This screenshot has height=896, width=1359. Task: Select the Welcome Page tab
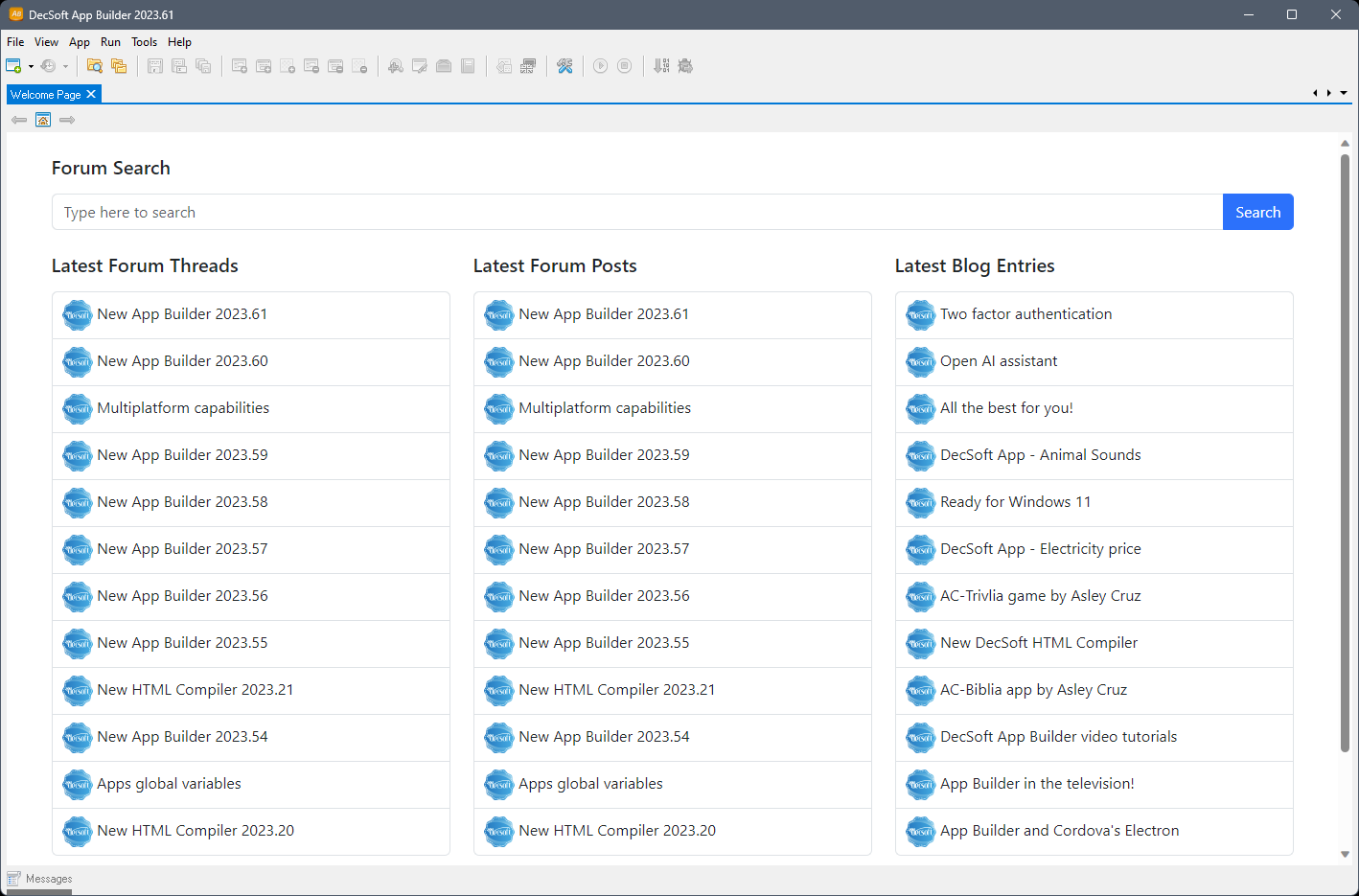coord(45,95)
